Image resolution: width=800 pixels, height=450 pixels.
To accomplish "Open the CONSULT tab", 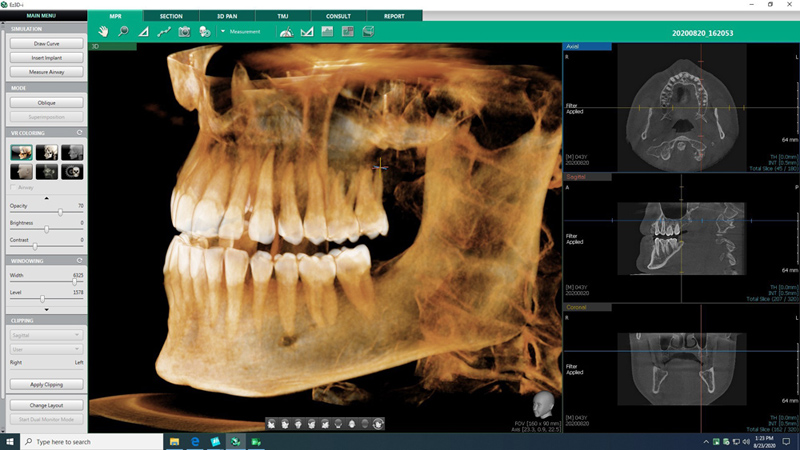I will (x=338, y=16).
